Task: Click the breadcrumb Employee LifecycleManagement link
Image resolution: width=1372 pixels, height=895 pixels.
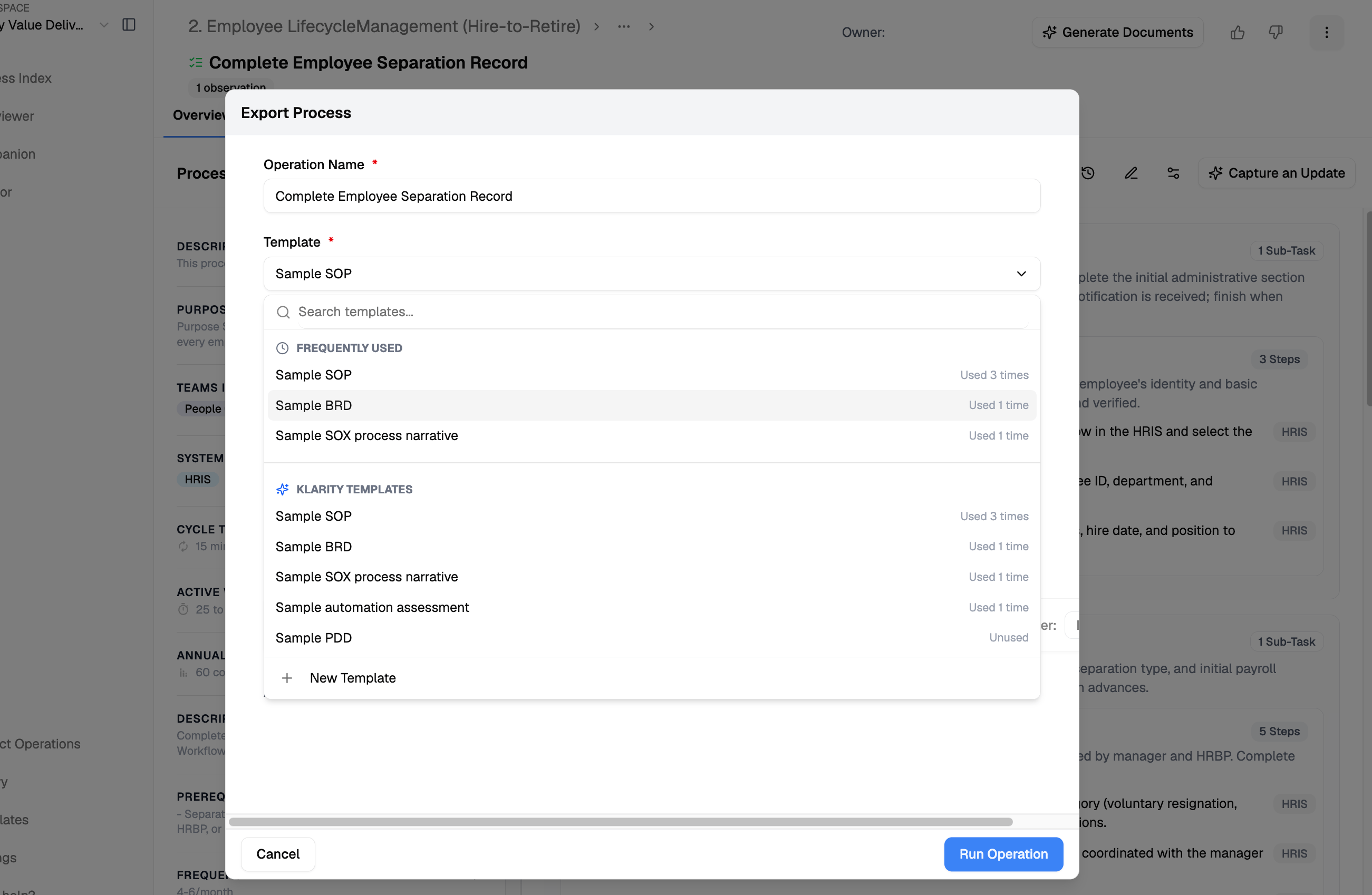Action: [x=384, y=26]
